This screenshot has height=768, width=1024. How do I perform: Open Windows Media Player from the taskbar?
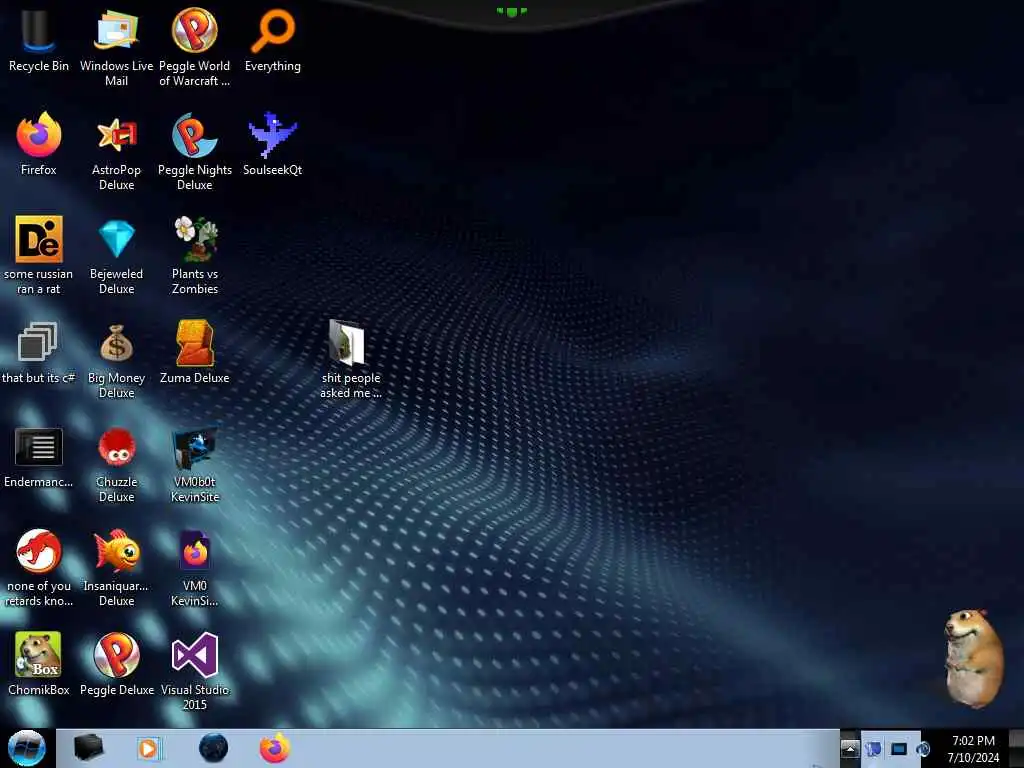click(149, 748)
